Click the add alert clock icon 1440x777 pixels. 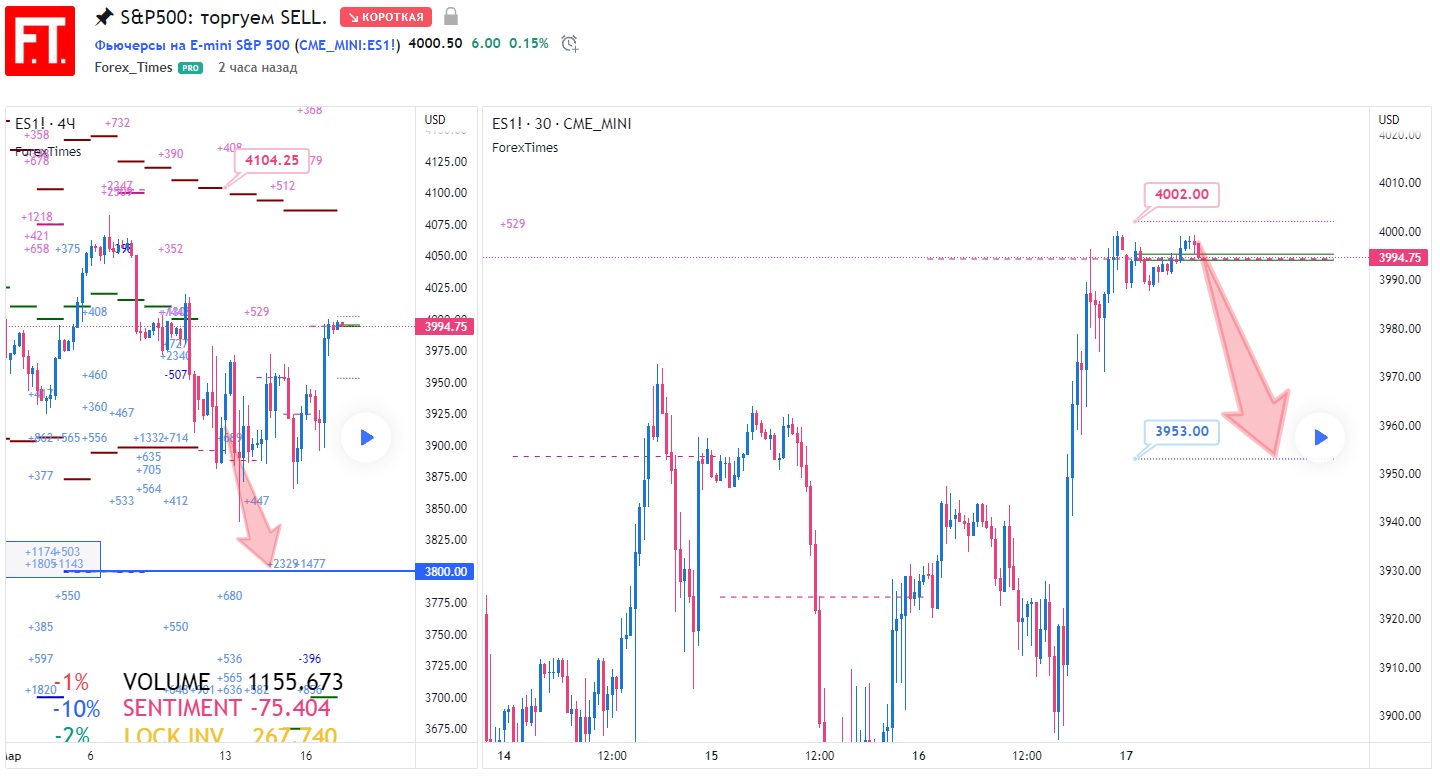coord(570,44)
